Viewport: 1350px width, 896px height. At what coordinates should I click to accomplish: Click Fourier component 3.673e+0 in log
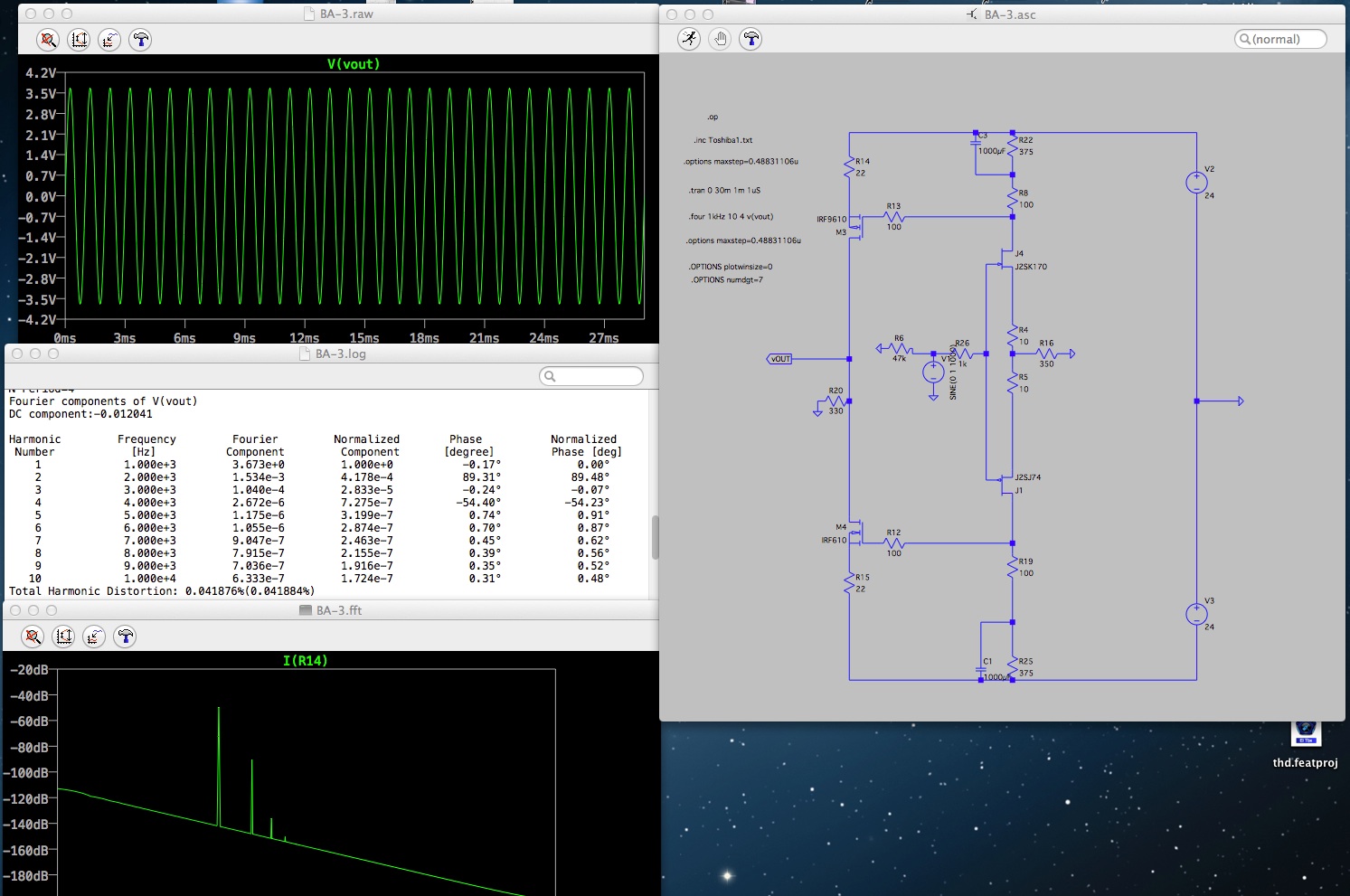(258, 465)
